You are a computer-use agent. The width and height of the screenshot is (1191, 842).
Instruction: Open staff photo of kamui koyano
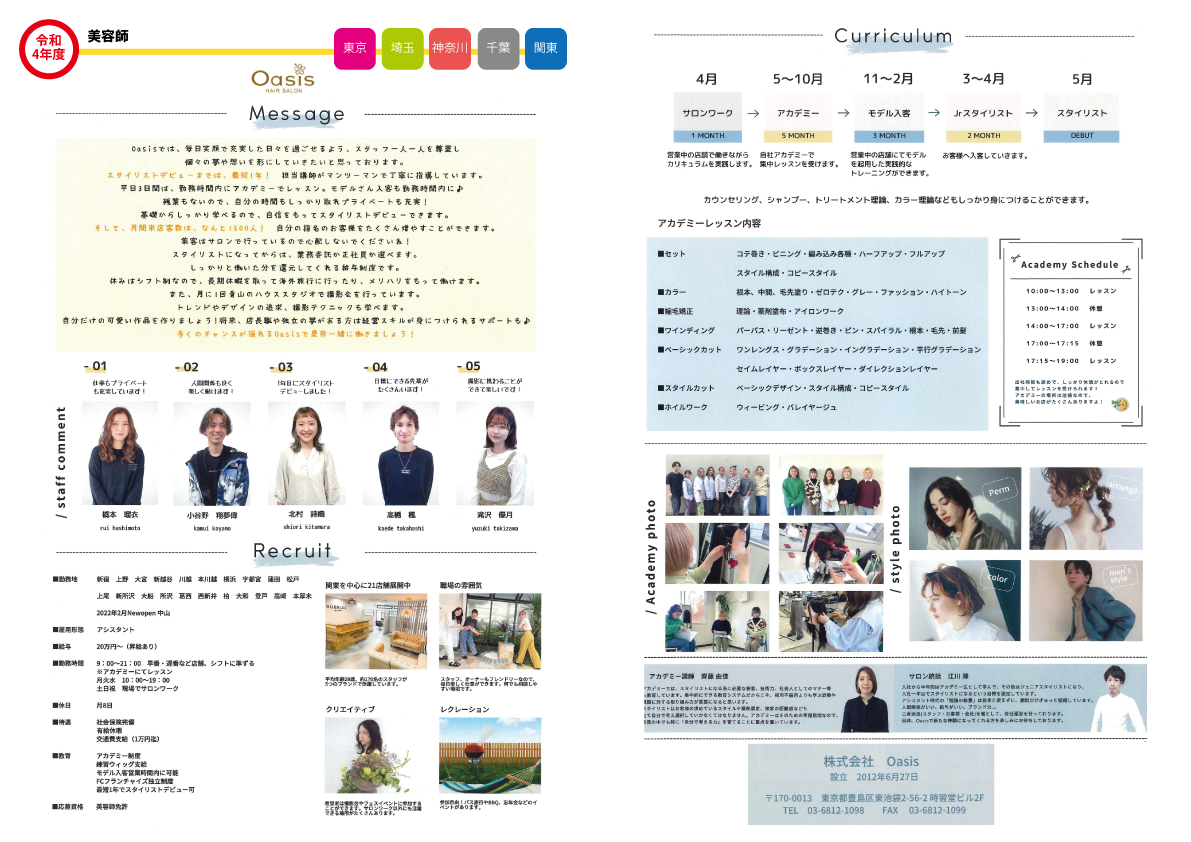tap(213, 453)
